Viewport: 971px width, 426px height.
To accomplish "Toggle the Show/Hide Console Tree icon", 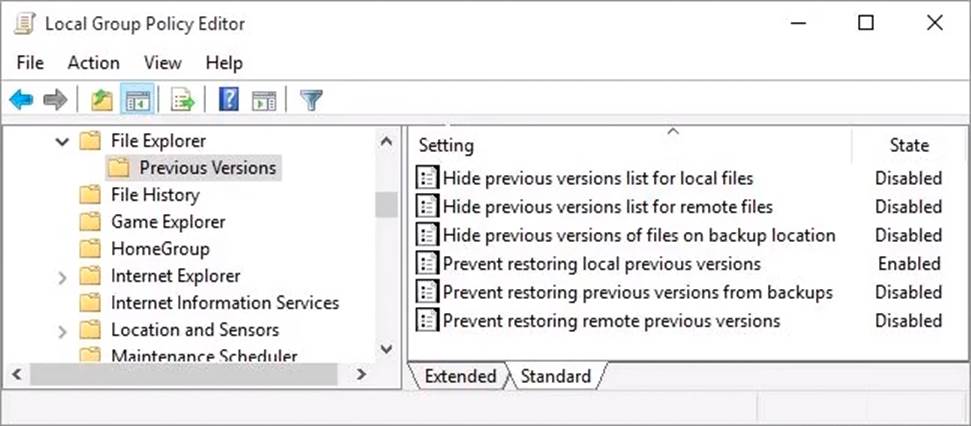I will click(x=137, y=99).
